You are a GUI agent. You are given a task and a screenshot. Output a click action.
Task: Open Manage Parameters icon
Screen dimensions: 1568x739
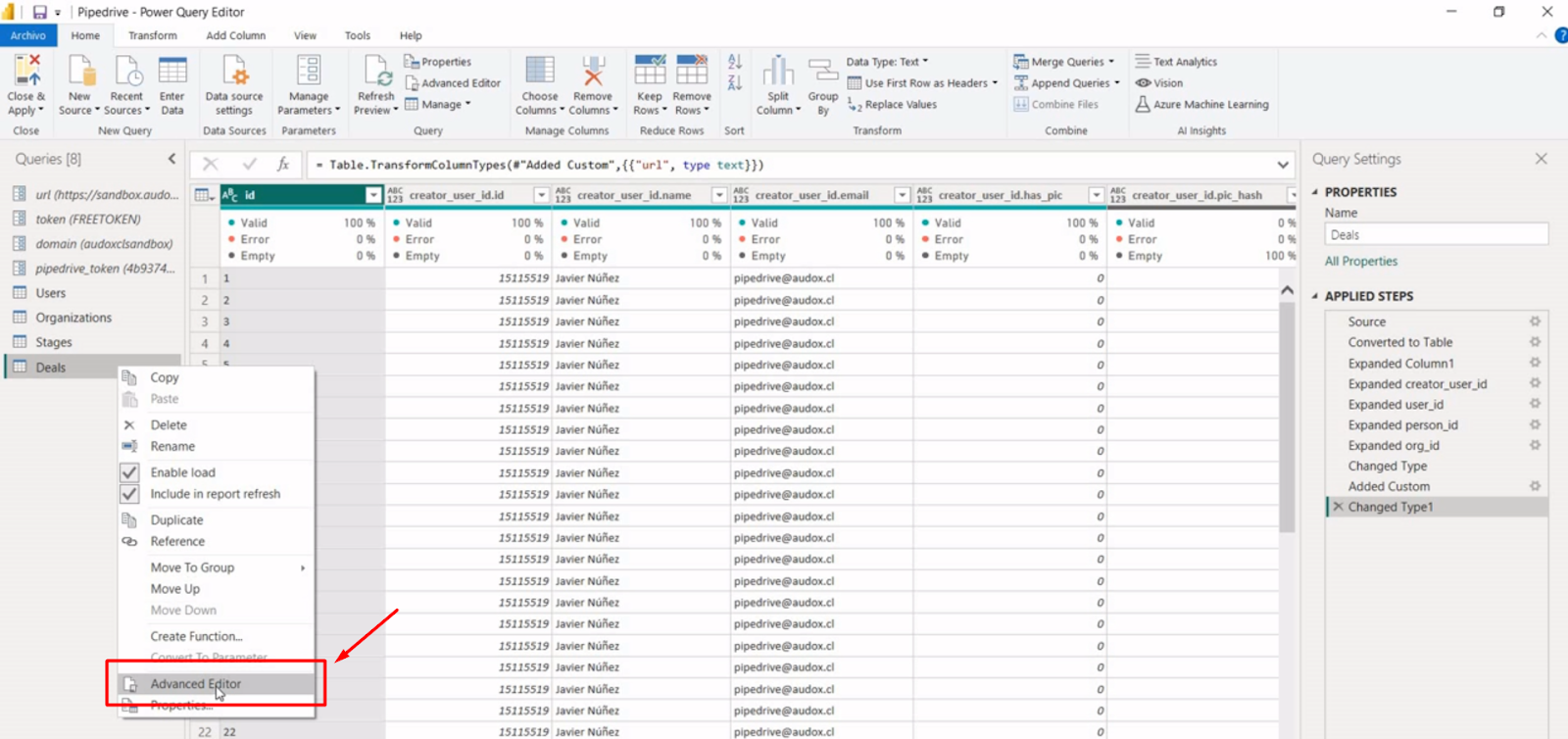[x=309, y=71]
